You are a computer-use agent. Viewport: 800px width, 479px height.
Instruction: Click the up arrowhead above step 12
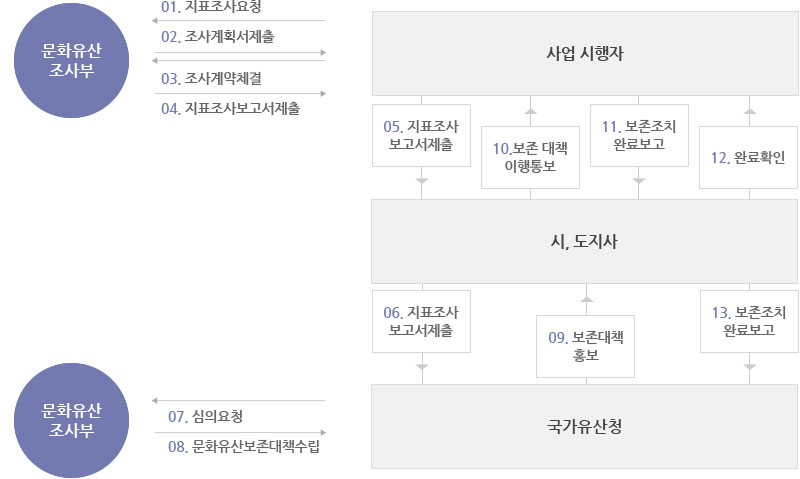[749, 111]
